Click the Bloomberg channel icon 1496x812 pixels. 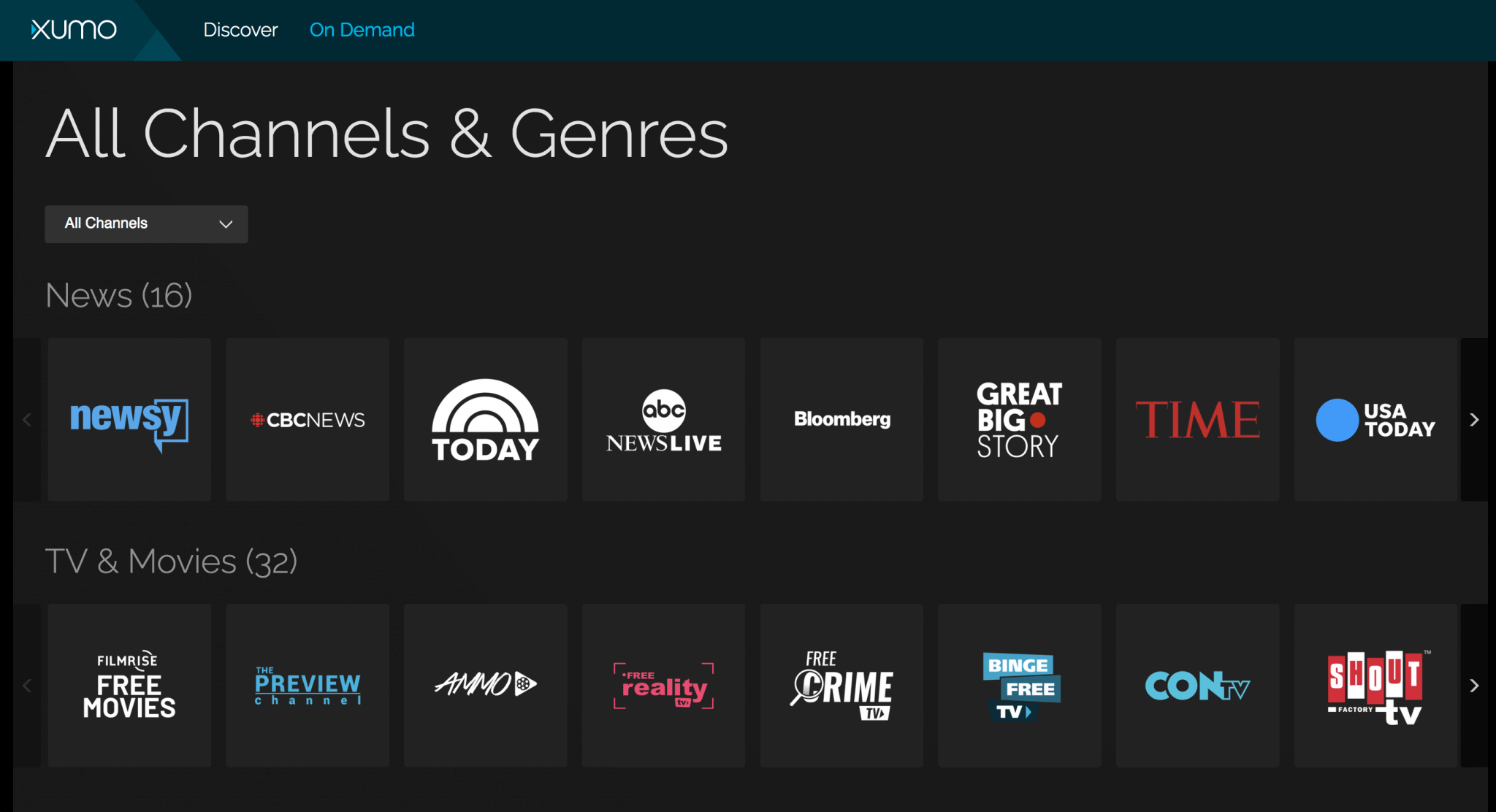(843, 420)
